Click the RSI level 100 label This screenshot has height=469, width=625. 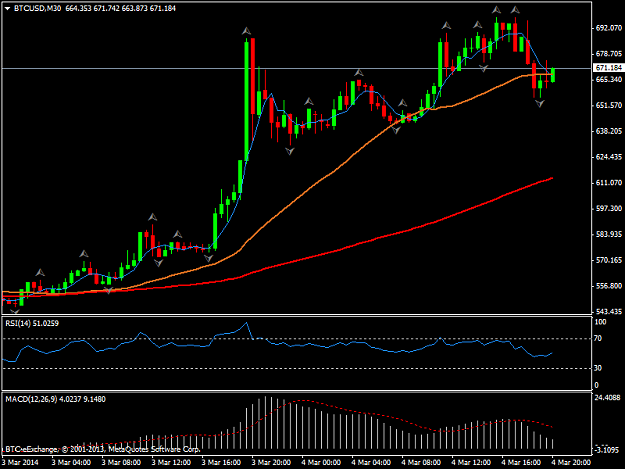600,322
